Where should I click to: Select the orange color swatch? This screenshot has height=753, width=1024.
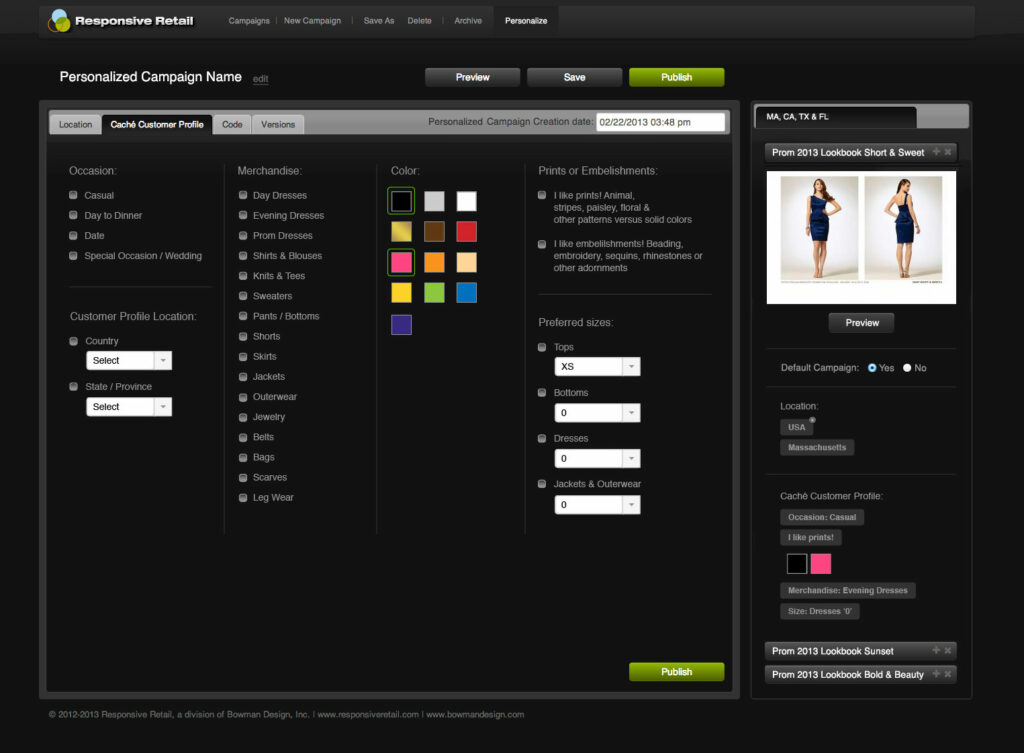tap(434, 262)
